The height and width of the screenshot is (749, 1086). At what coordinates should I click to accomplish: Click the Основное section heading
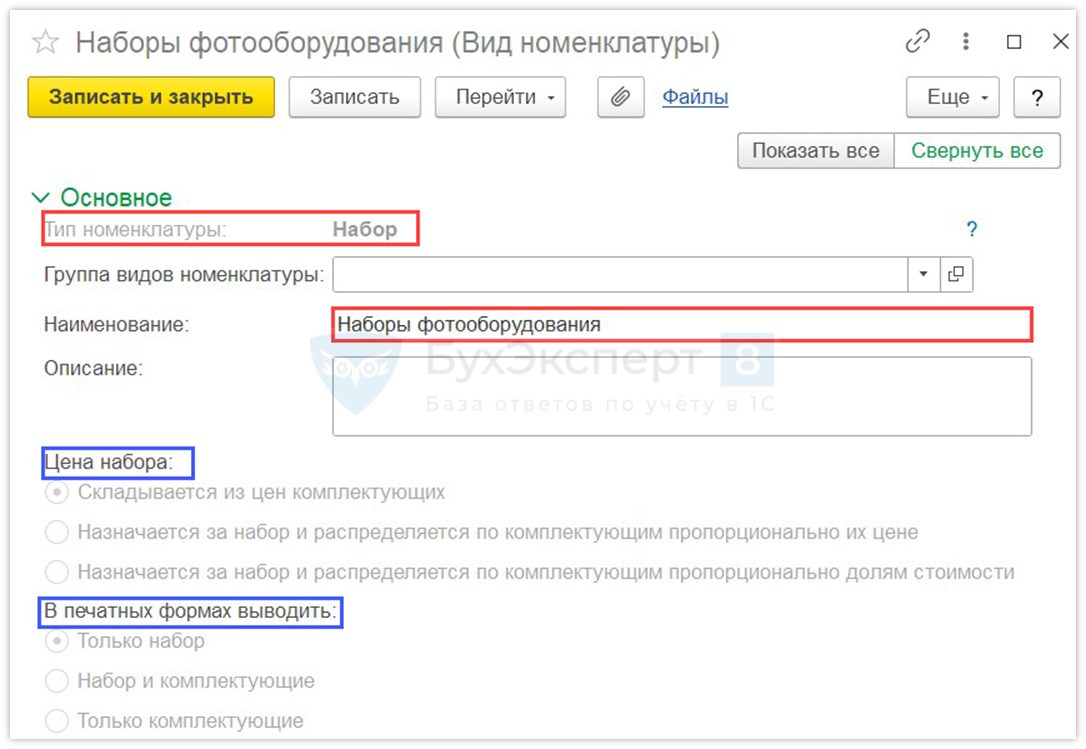(116, 197)
